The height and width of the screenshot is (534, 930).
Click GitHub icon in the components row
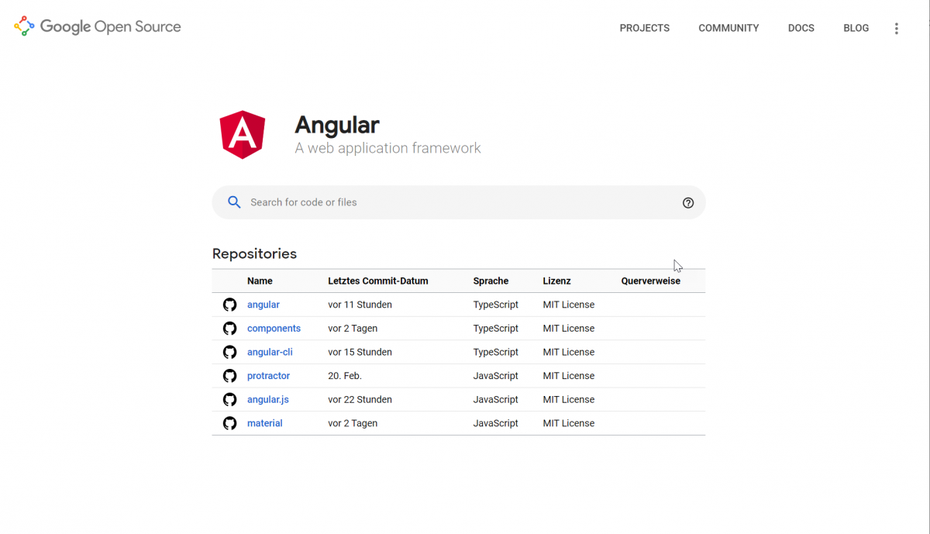coord(230,328)
